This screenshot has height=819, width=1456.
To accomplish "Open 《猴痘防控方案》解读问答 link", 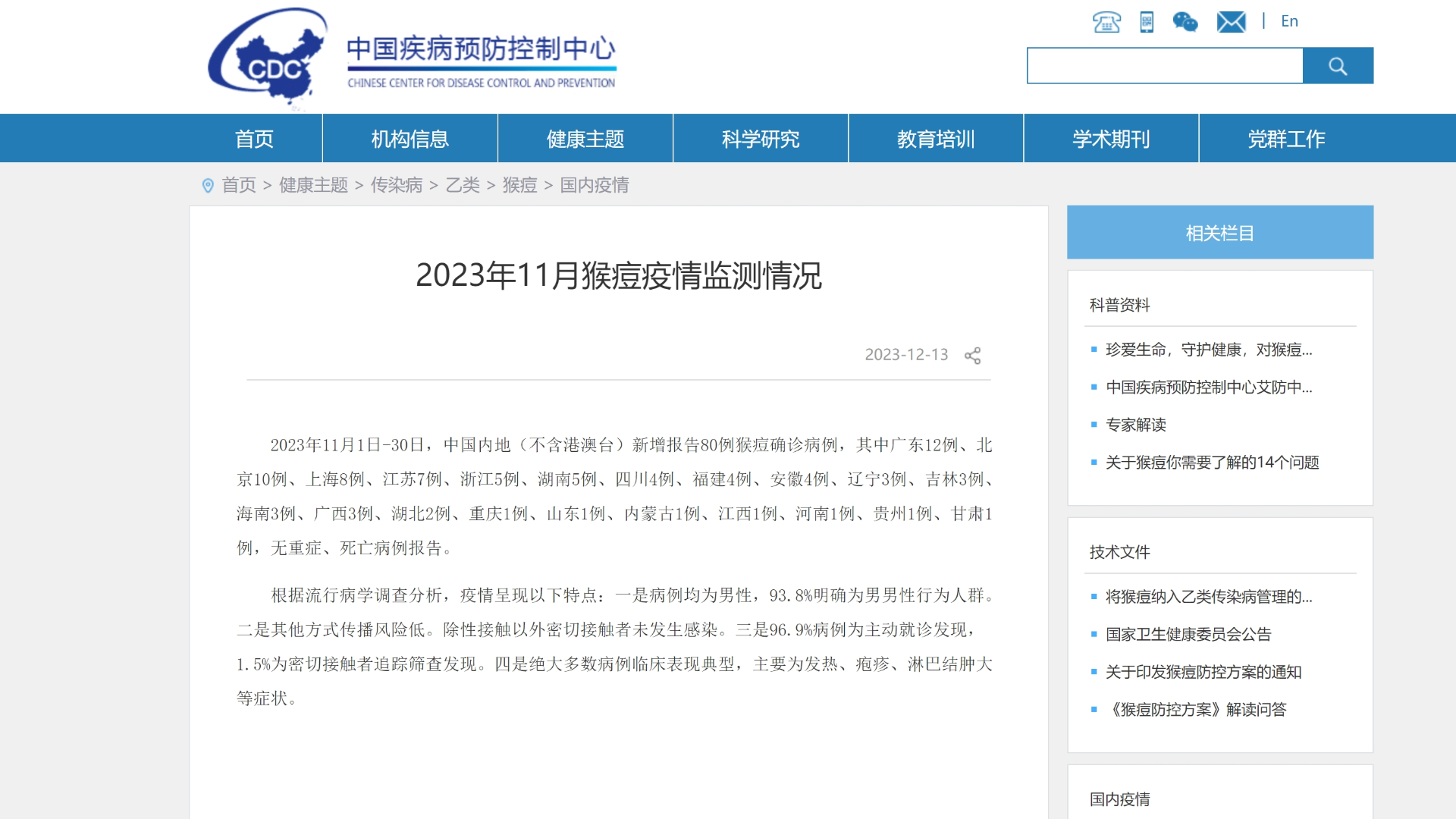I will [x=1197, y=710].
